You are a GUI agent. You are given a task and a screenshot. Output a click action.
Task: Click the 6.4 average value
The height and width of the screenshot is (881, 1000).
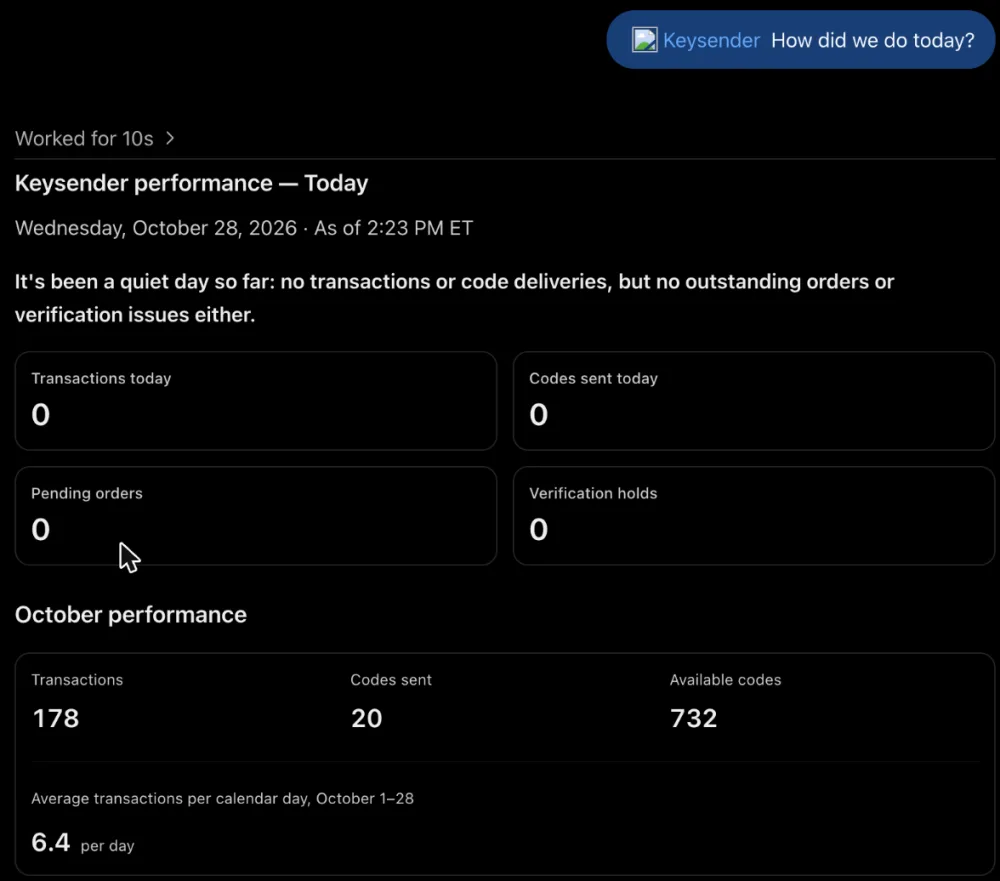[x=51, y=842]
